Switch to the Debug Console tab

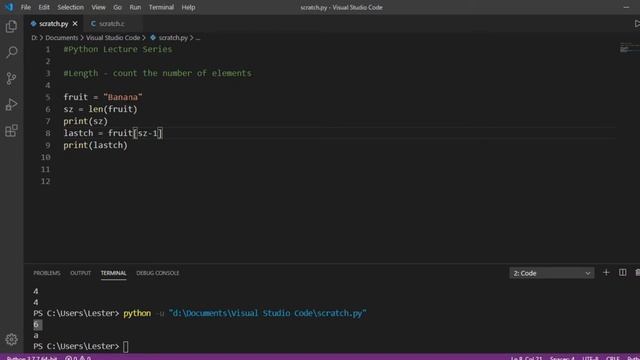[158, 273]
